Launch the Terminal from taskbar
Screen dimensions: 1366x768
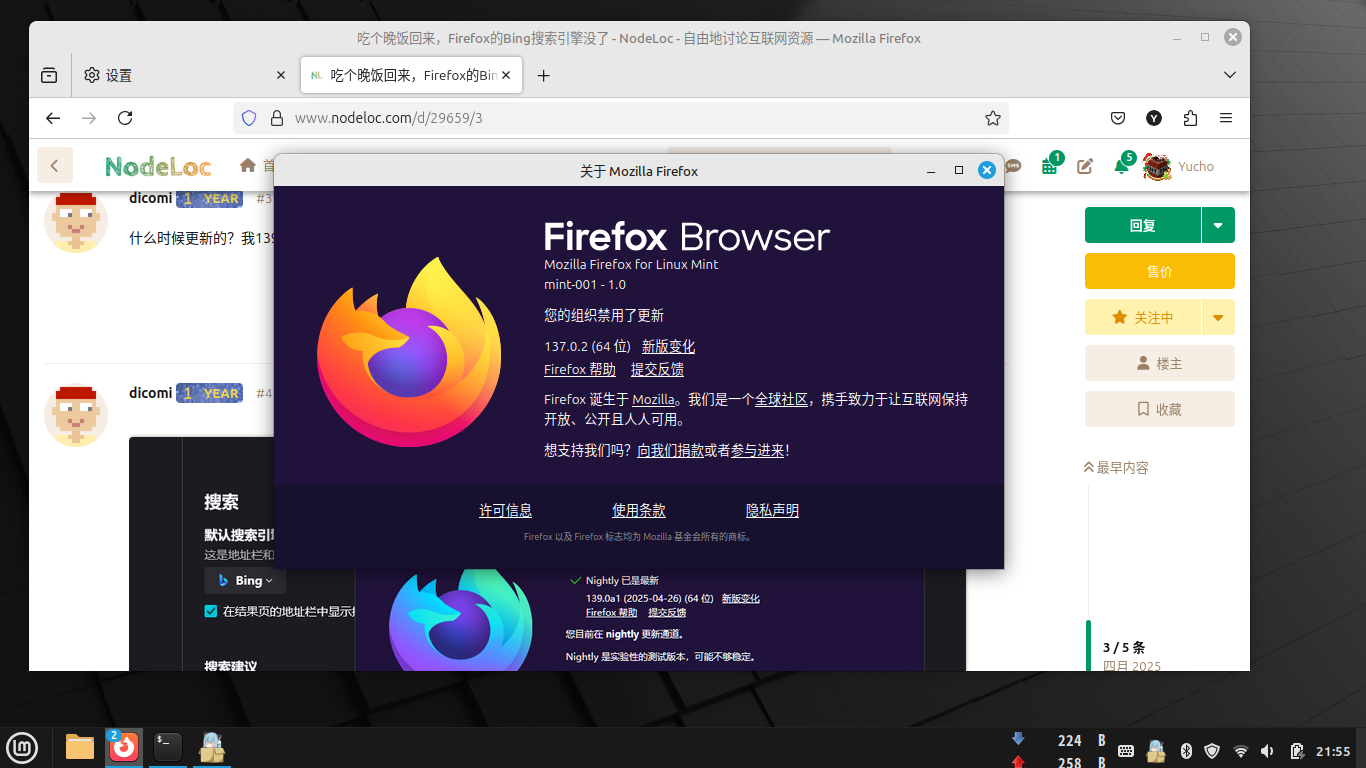point(168,746)
